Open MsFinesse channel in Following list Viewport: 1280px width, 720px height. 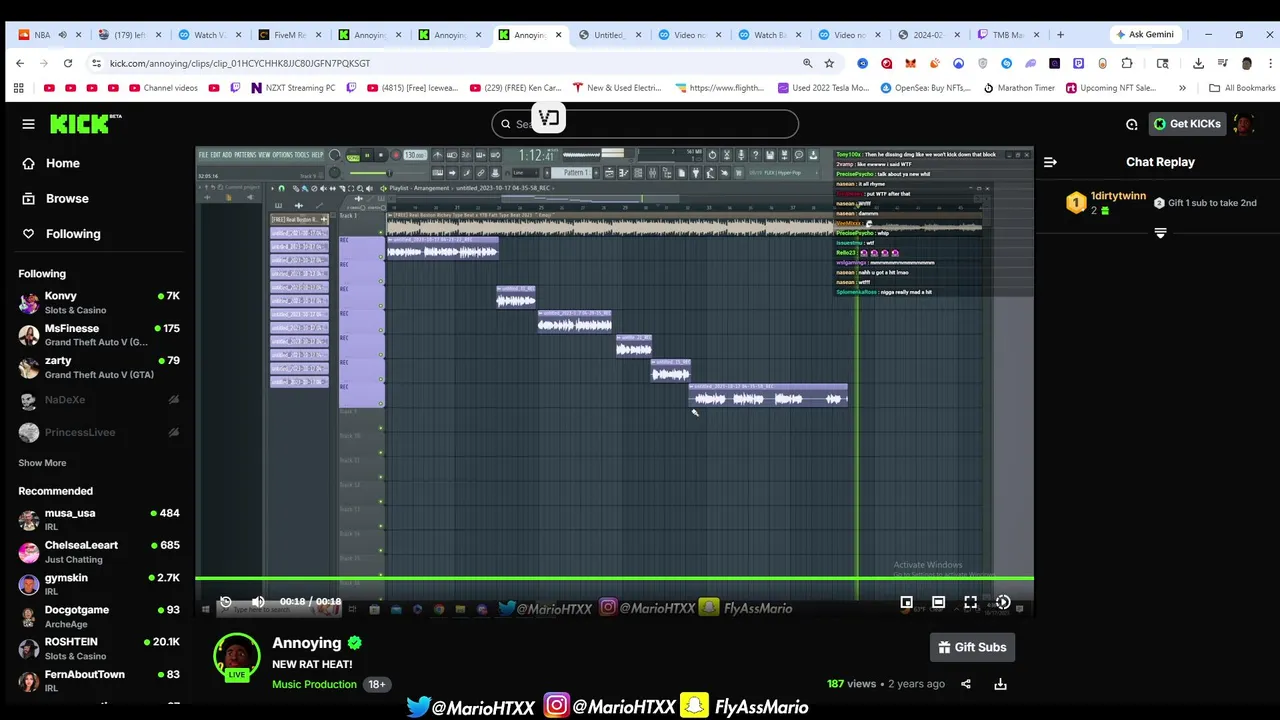click(x=99, y=334)
